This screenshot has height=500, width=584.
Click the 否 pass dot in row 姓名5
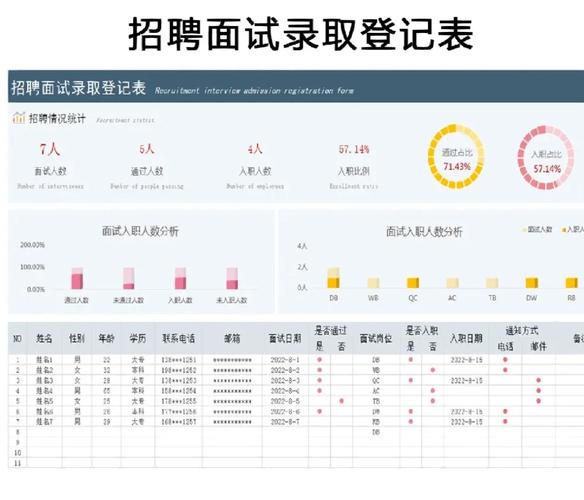click(342, 401)
